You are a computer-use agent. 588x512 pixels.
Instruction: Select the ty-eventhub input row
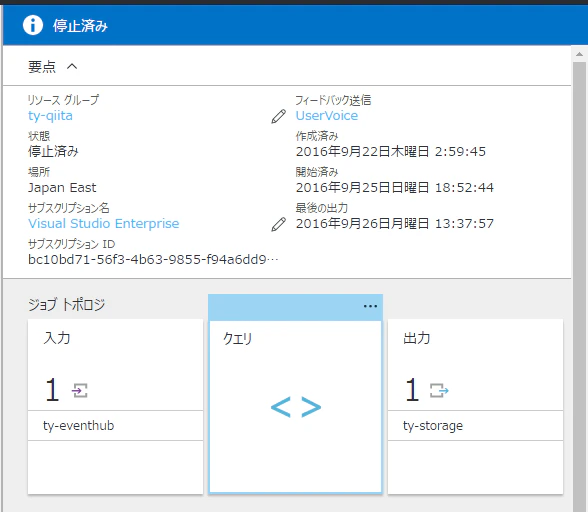tap(115, 426)
